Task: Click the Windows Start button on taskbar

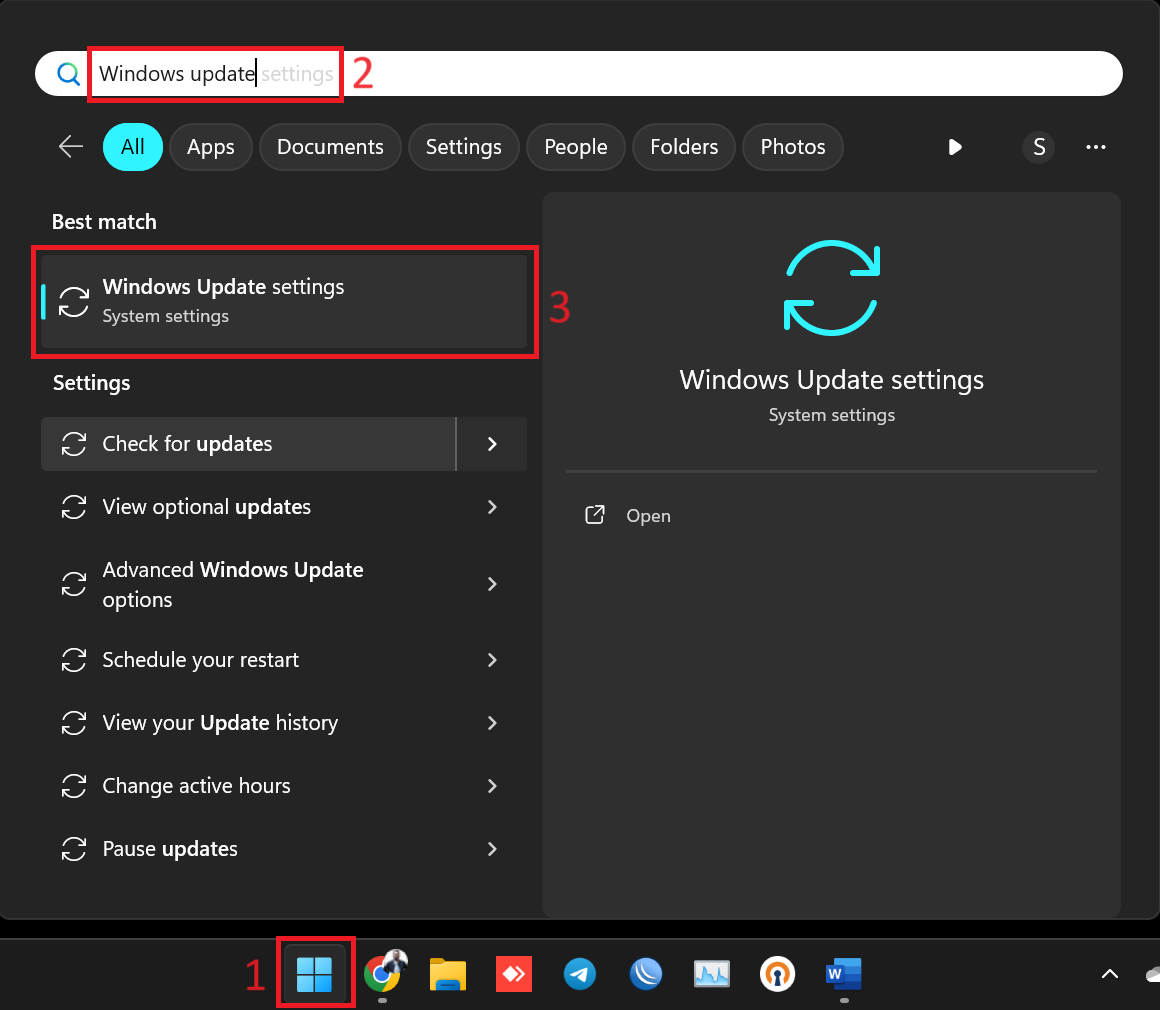Action: 314,973
